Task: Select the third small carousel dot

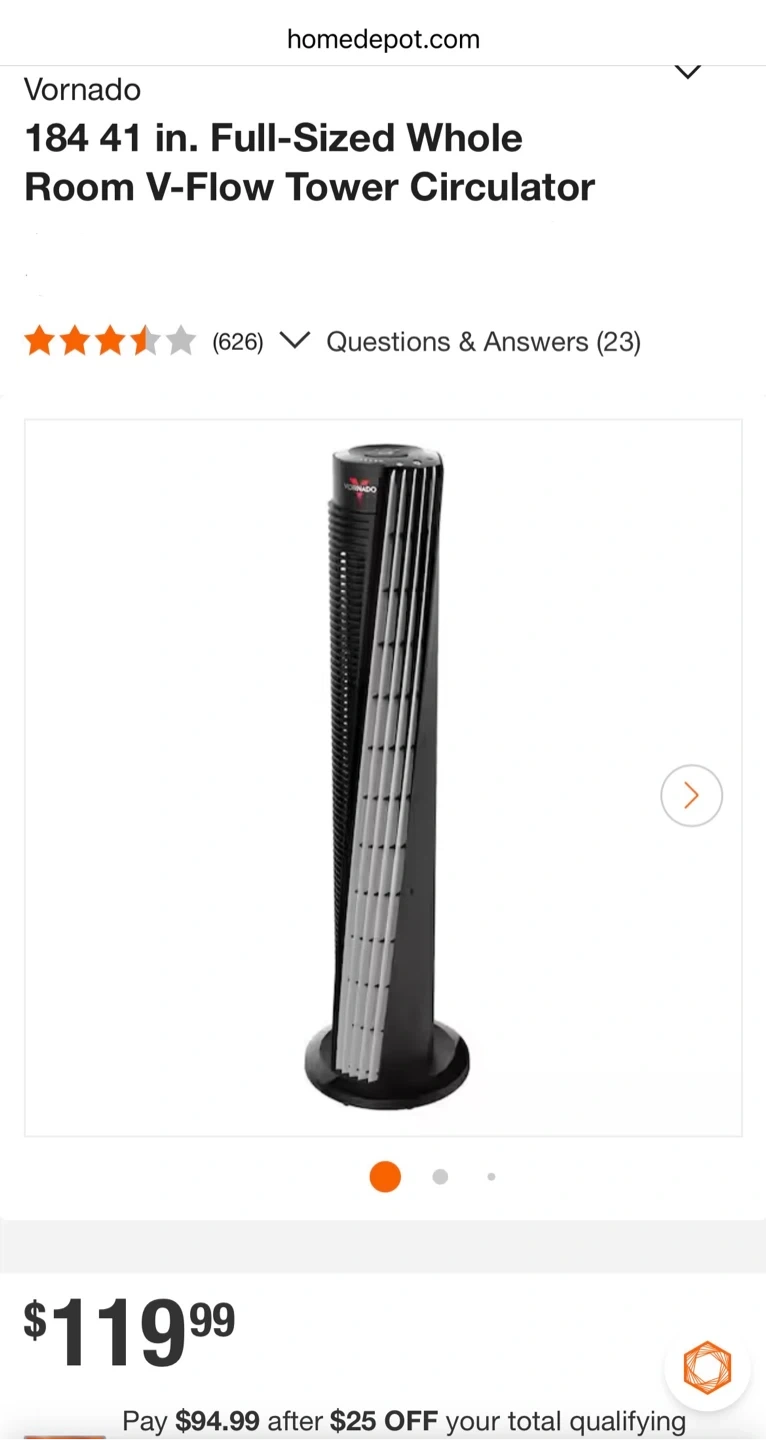Action: tap(491, 1177)
